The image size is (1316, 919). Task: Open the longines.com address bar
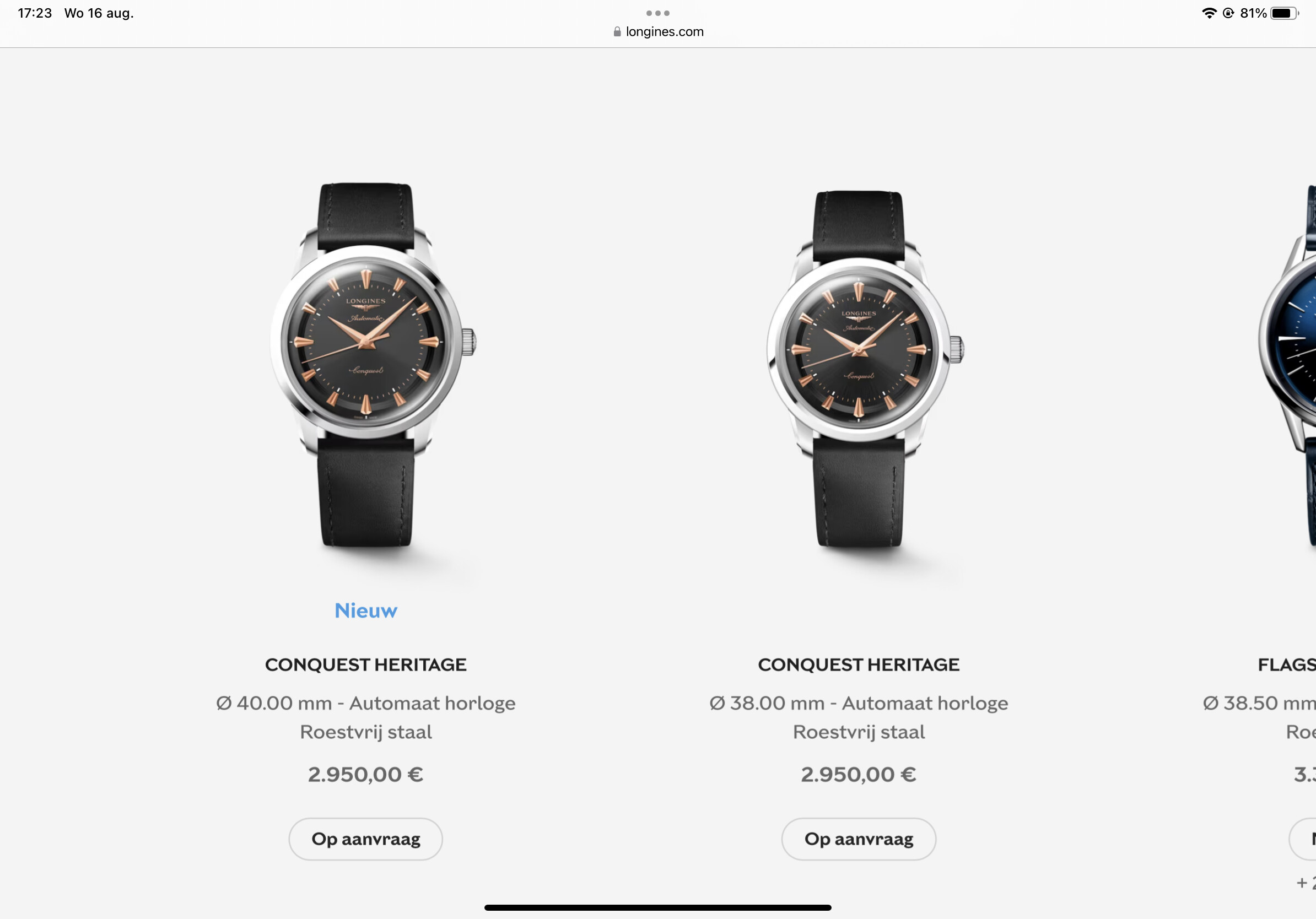(x=658, y=31)
